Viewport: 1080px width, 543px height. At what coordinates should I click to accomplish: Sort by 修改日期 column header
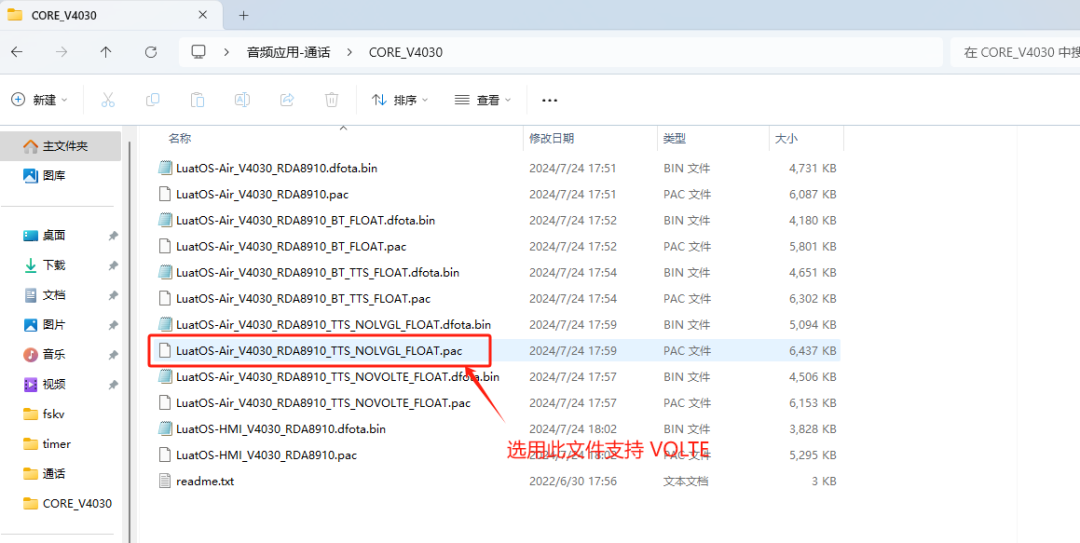click(x=552, y=139)
